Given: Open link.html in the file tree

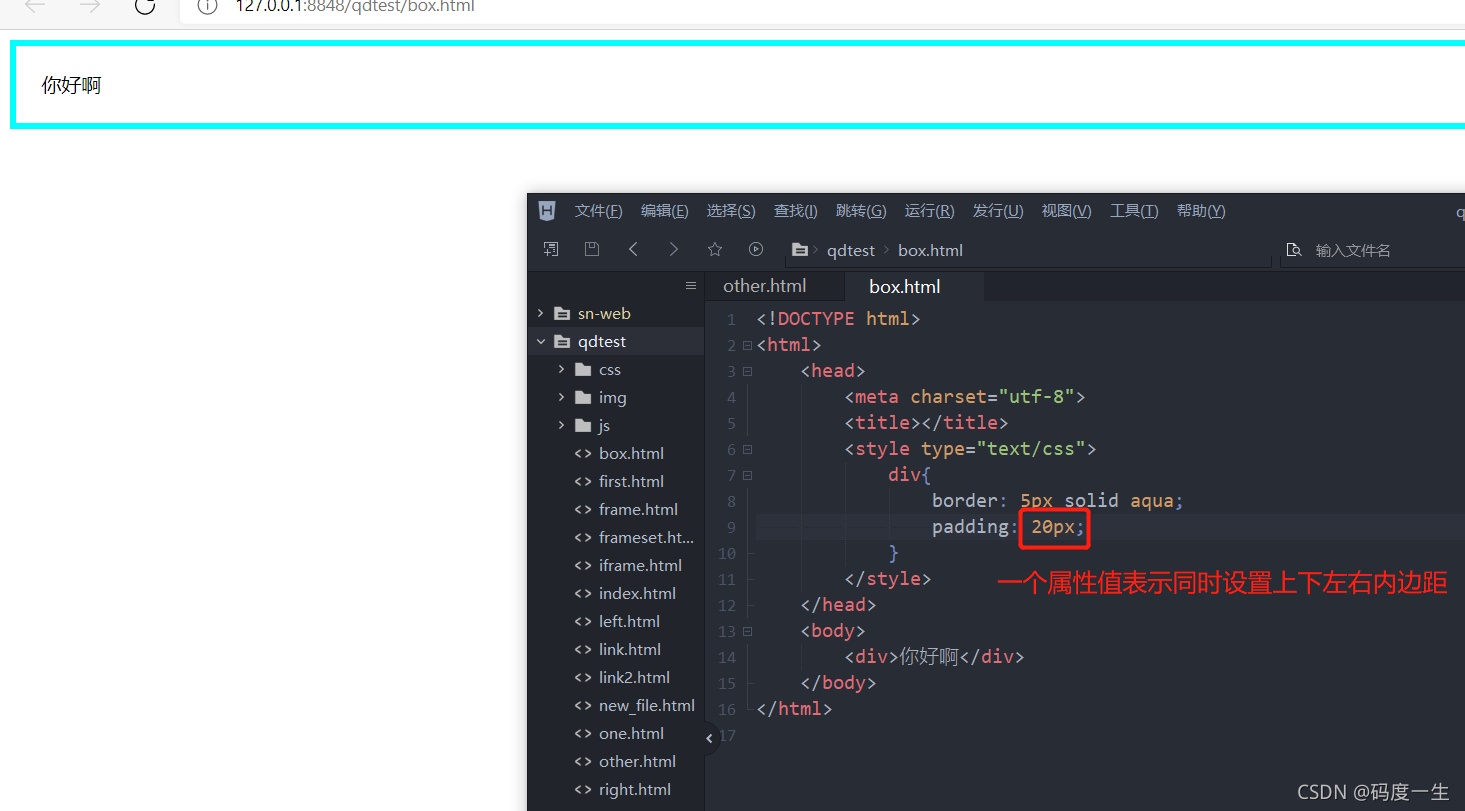Looking at the screenshot, I should (x=630, y=649).
